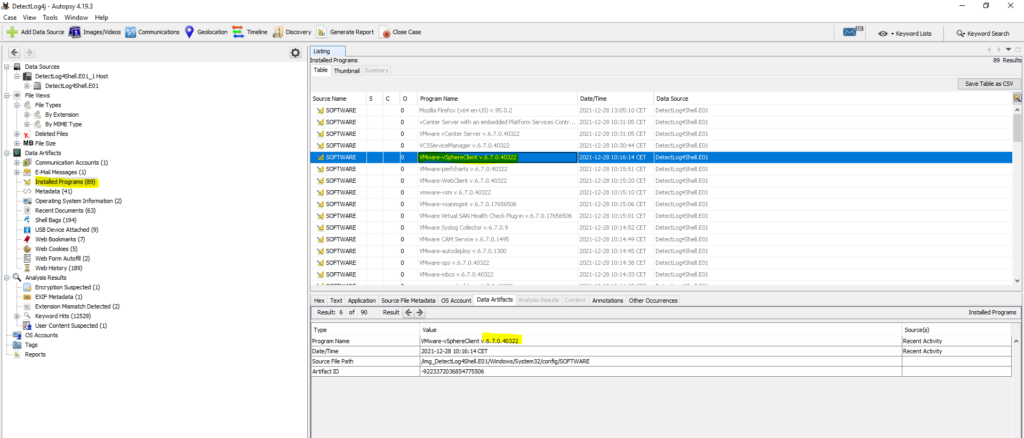Expand the By Extension node

[27, 114]
